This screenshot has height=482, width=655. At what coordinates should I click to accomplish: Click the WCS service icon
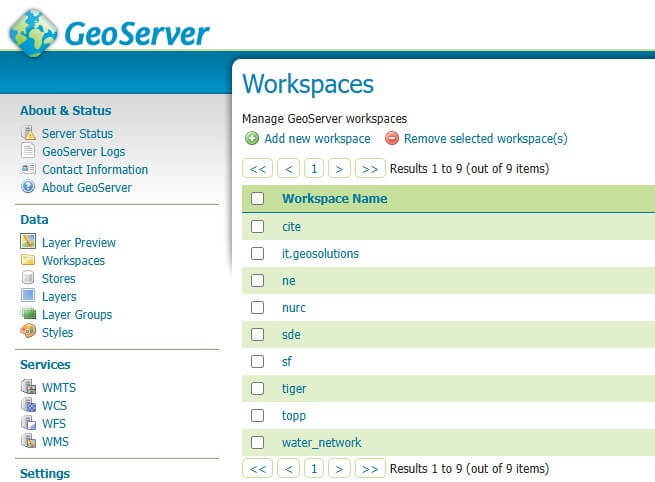(28, 405)
